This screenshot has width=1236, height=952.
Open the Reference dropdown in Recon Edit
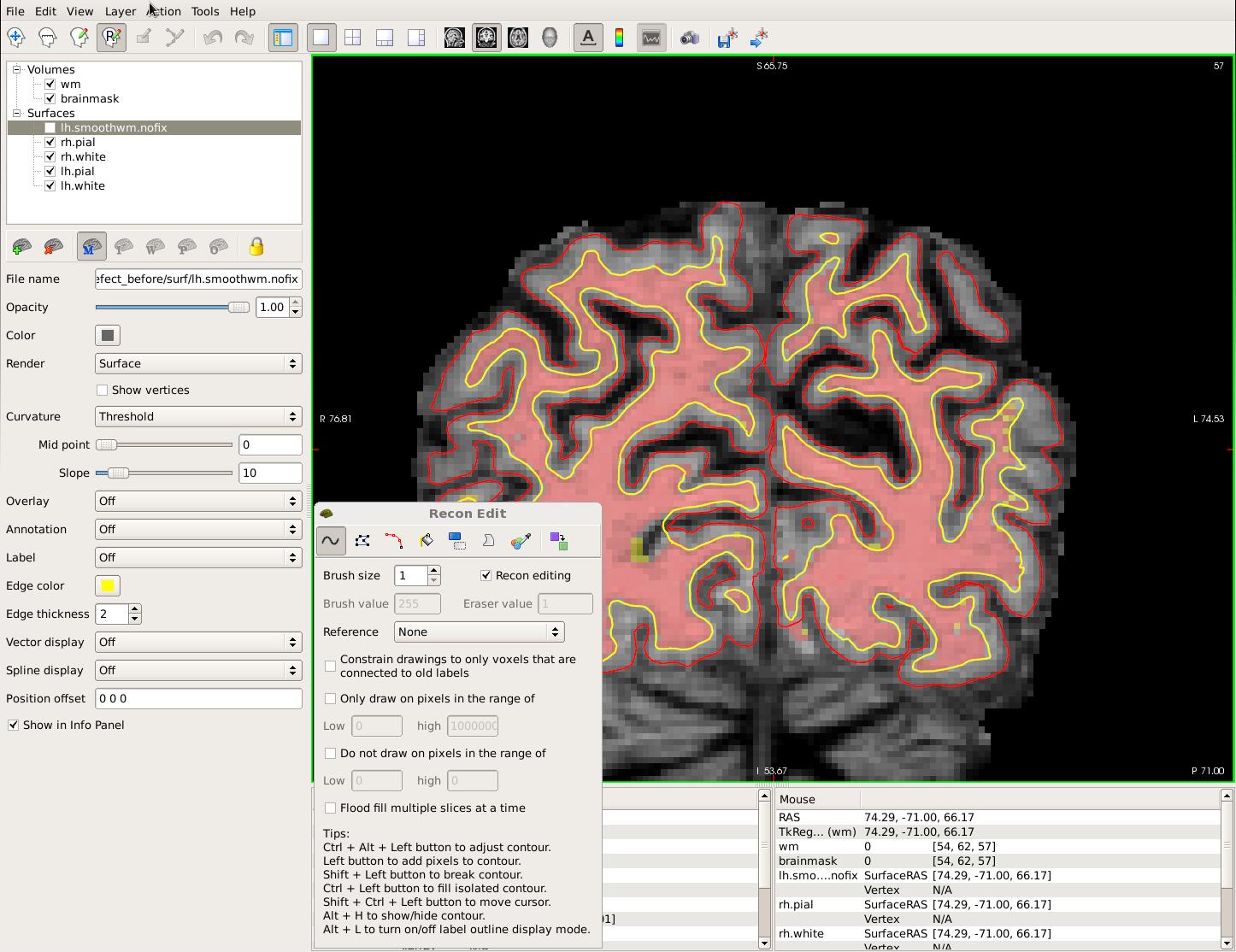(x=479, y=632)
